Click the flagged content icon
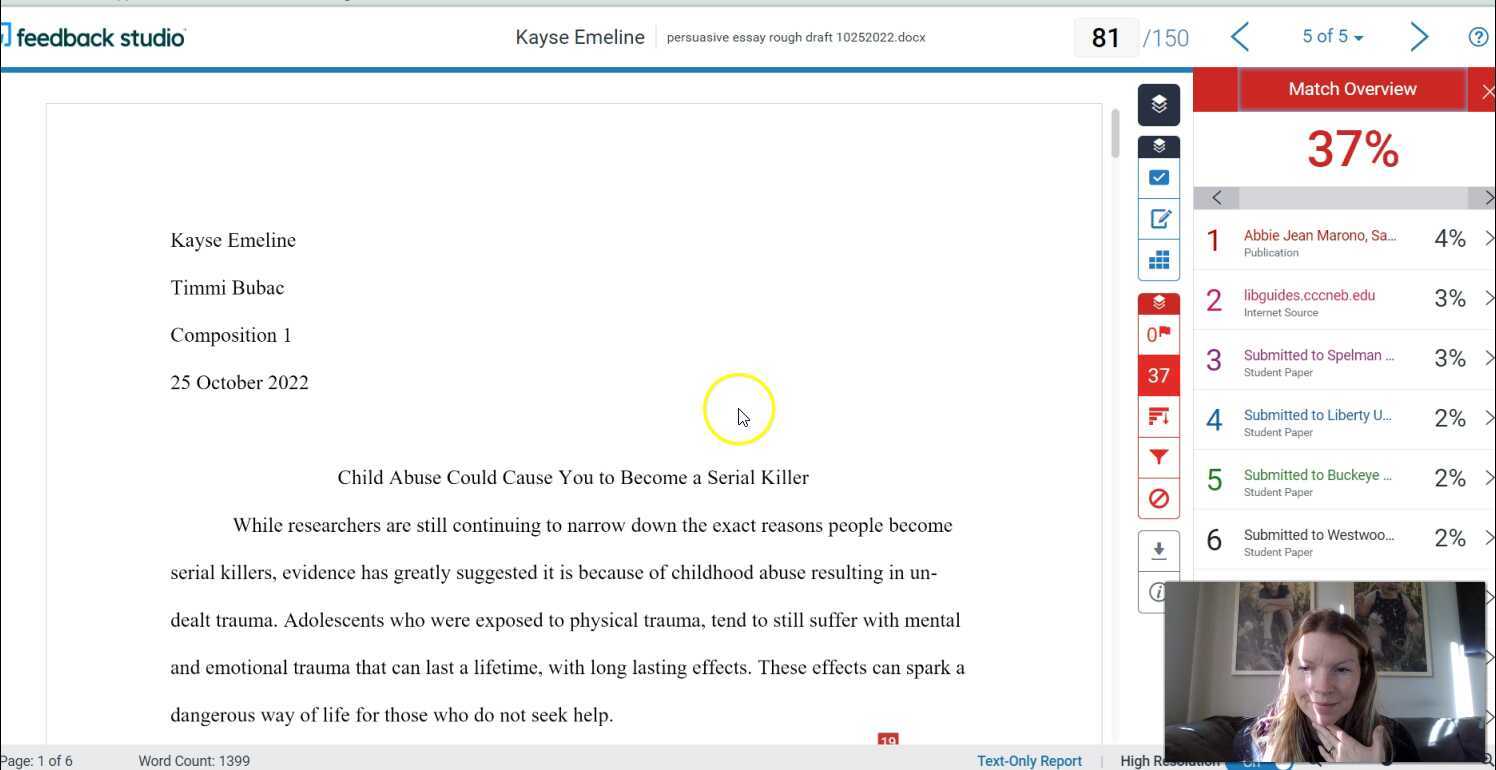Screen dimensions: 1496x770 [x=1158, y=334]
